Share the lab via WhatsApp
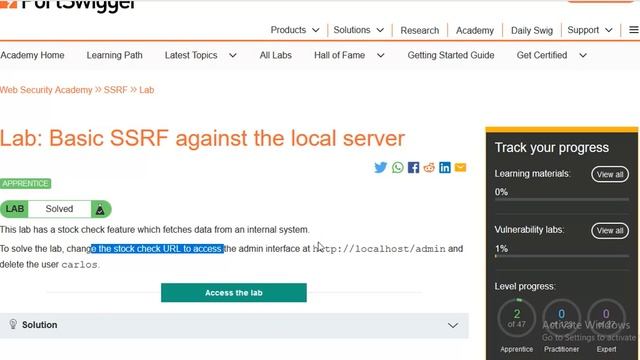Image resolution: width=640 pixels, height=360 pixels. [398, 167]
